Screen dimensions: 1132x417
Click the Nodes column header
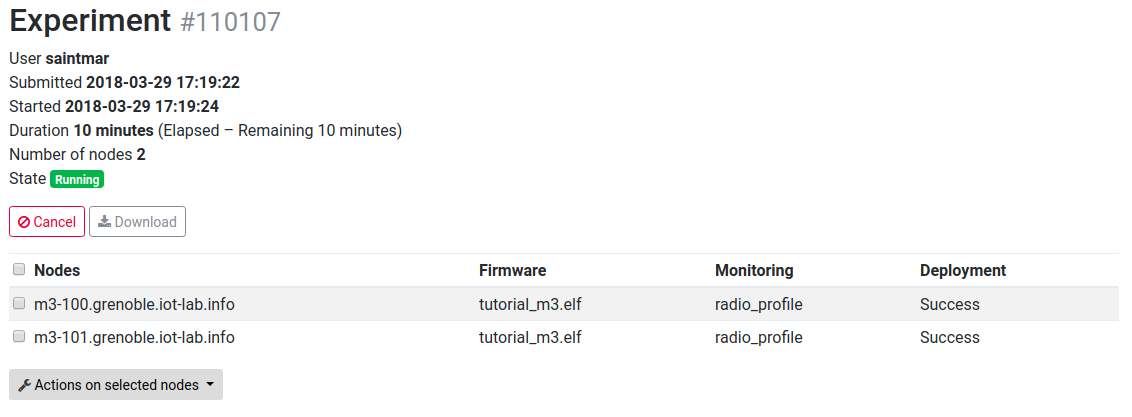[57, 271]
